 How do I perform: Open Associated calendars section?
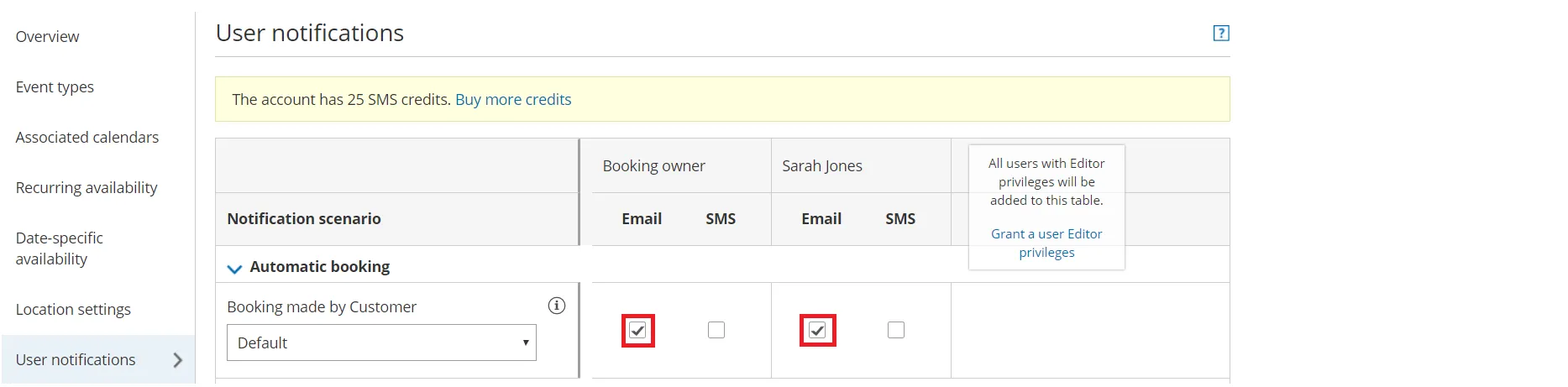click(87, 138)
